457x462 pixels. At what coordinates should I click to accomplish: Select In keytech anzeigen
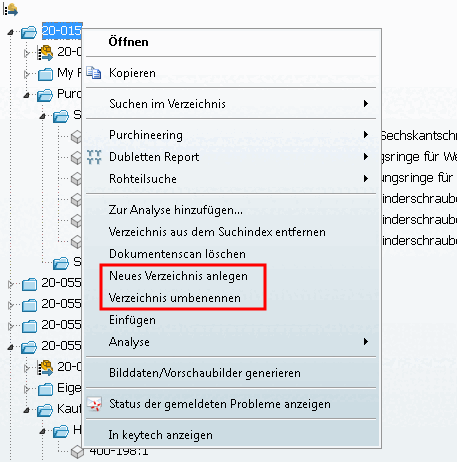(x=161, y=435)
